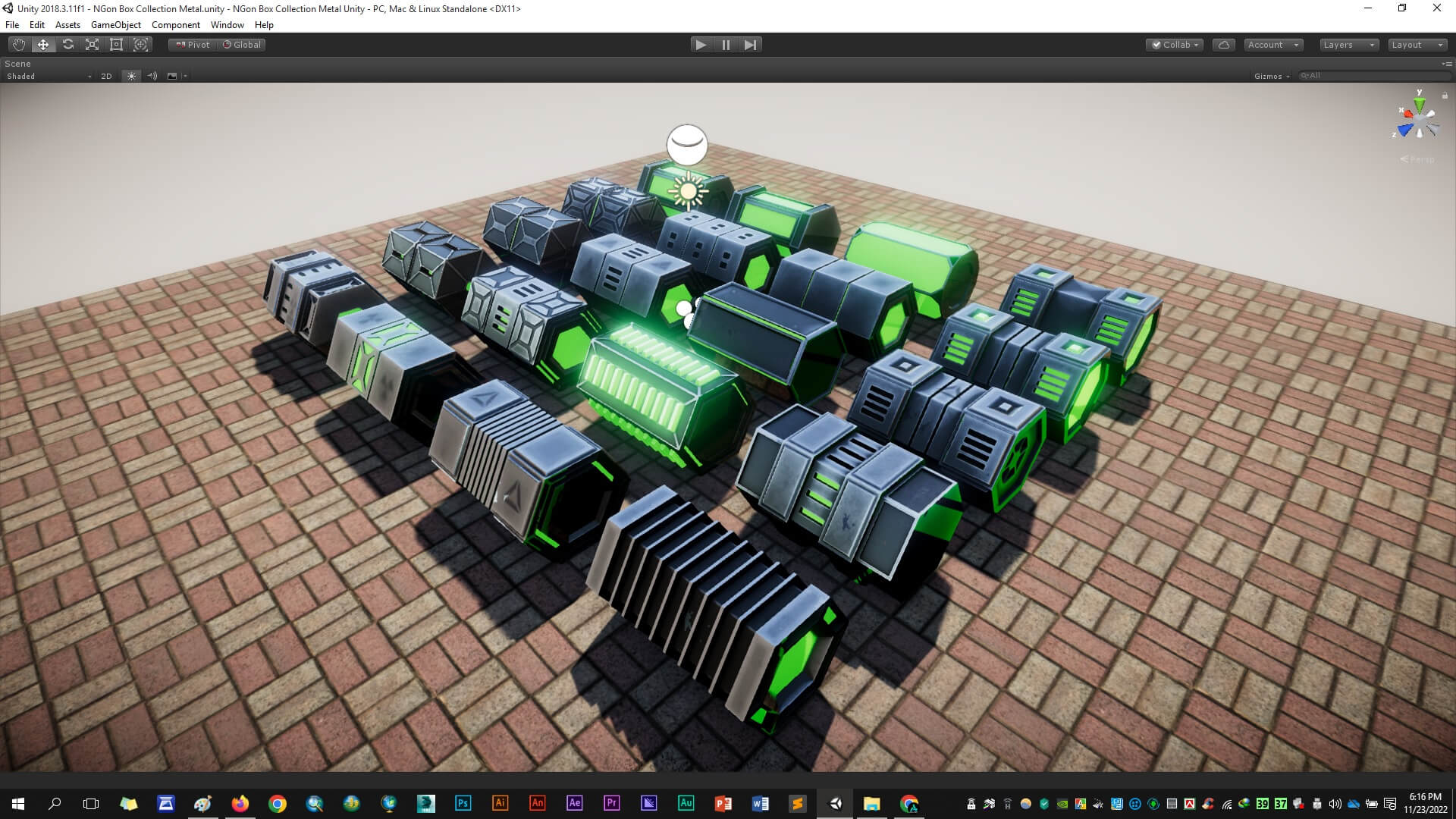
Task: Select the Rect Transform tool
Action: [x=116, y=45]
